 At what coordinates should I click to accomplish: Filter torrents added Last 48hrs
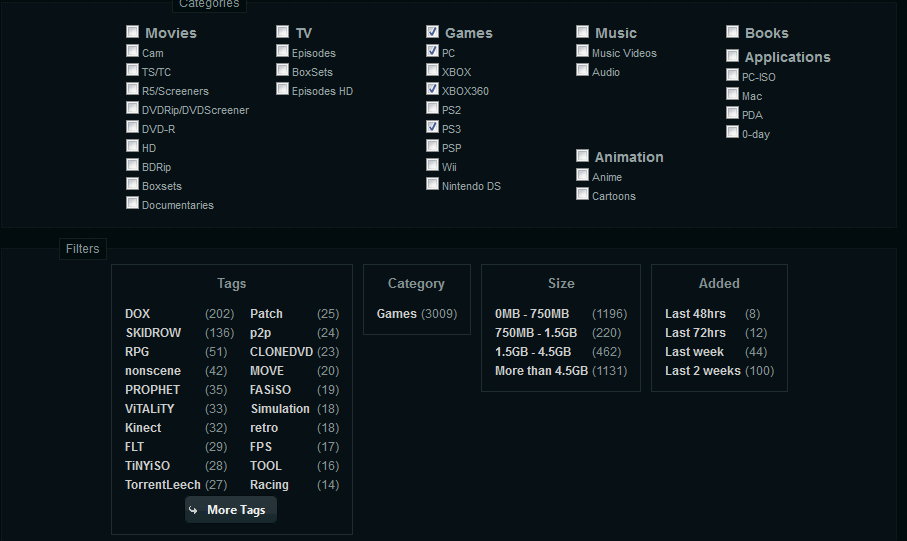coord(695,314)
